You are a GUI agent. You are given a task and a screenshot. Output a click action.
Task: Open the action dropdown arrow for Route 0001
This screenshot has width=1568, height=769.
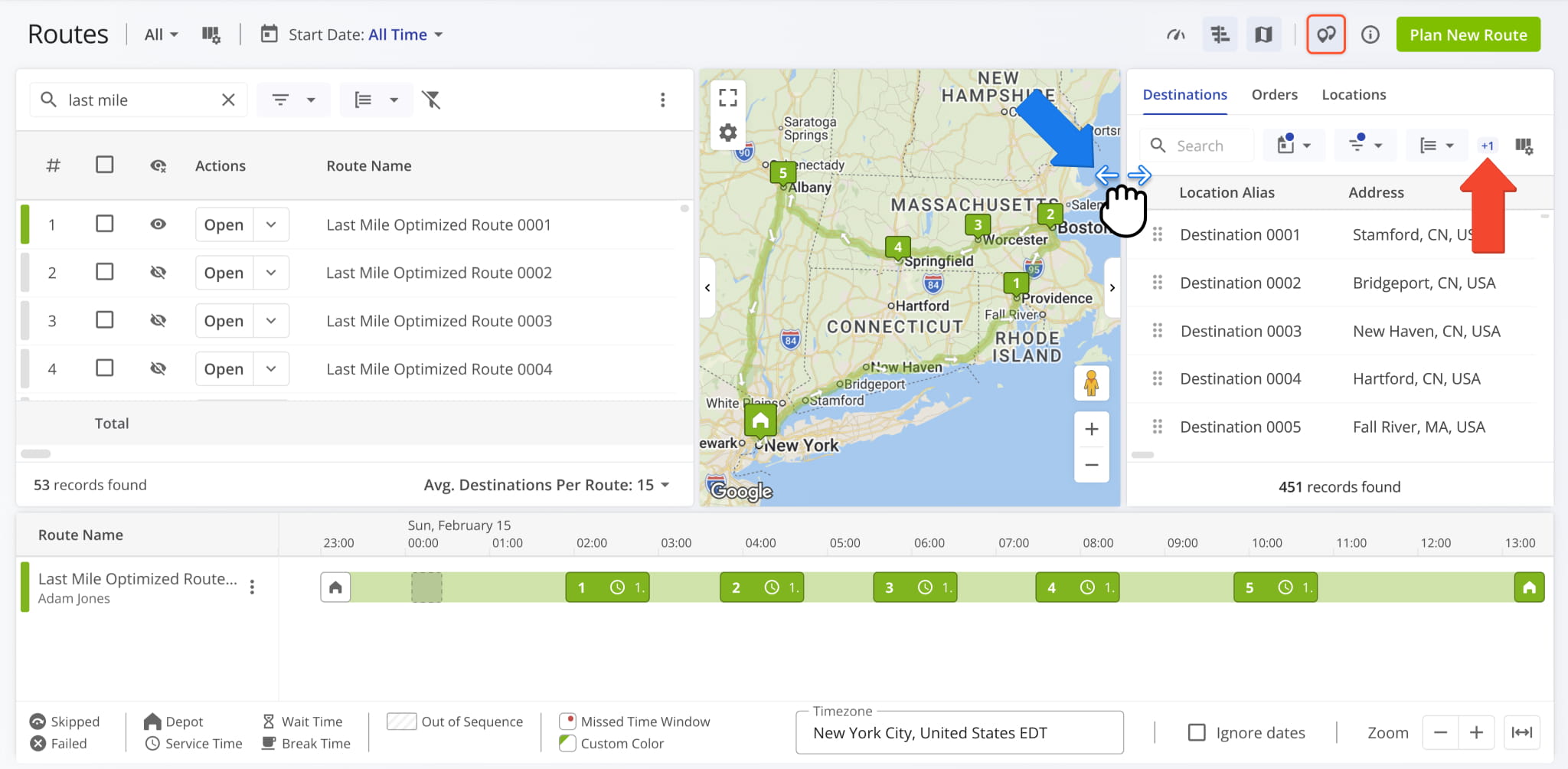pyautogui.click(x=271, y=224)
